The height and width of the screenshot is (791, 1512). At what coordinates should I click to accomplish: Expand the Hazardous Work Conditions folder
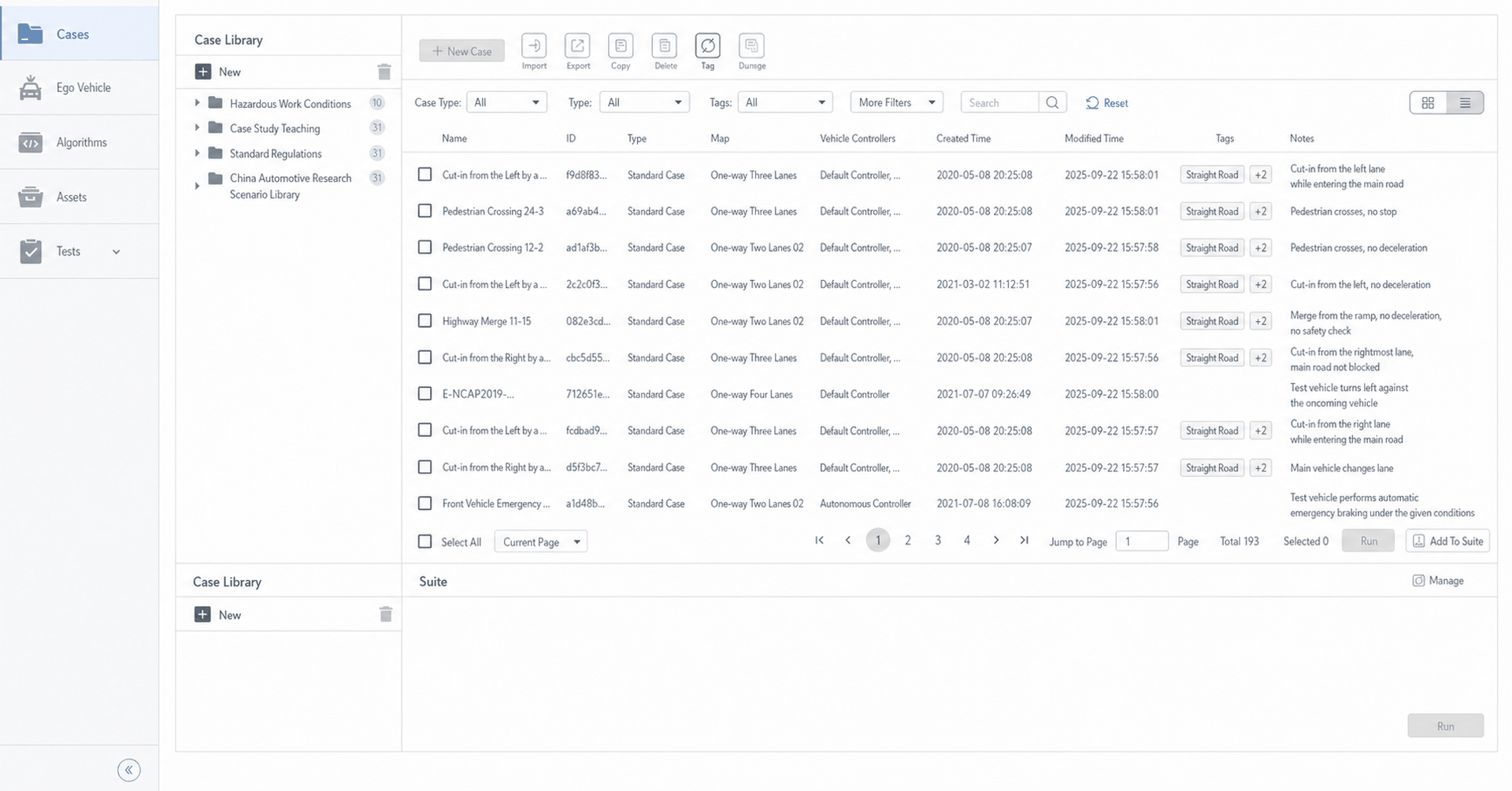click(x=197, y=103)
